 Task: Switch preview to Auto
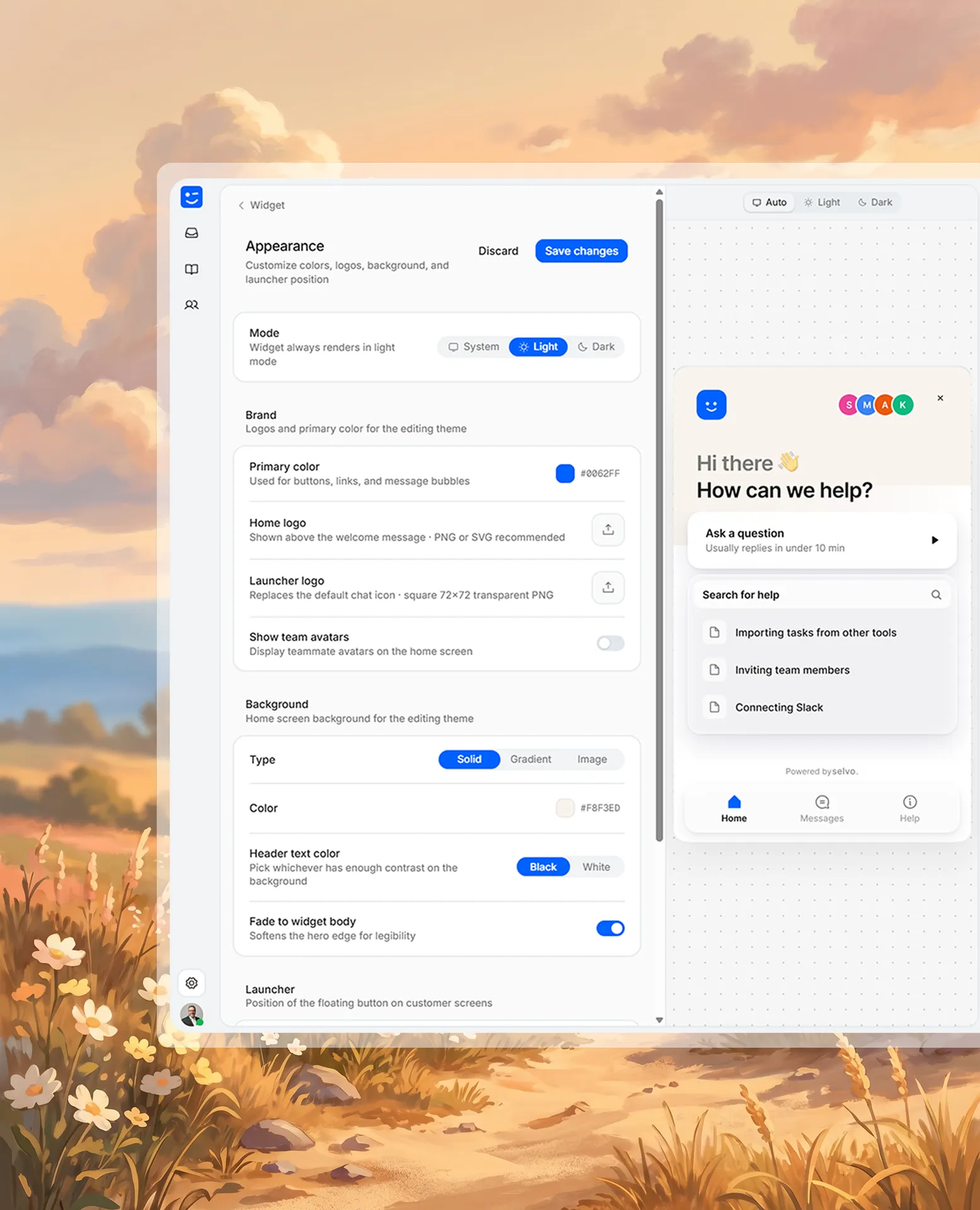(769, 202)
